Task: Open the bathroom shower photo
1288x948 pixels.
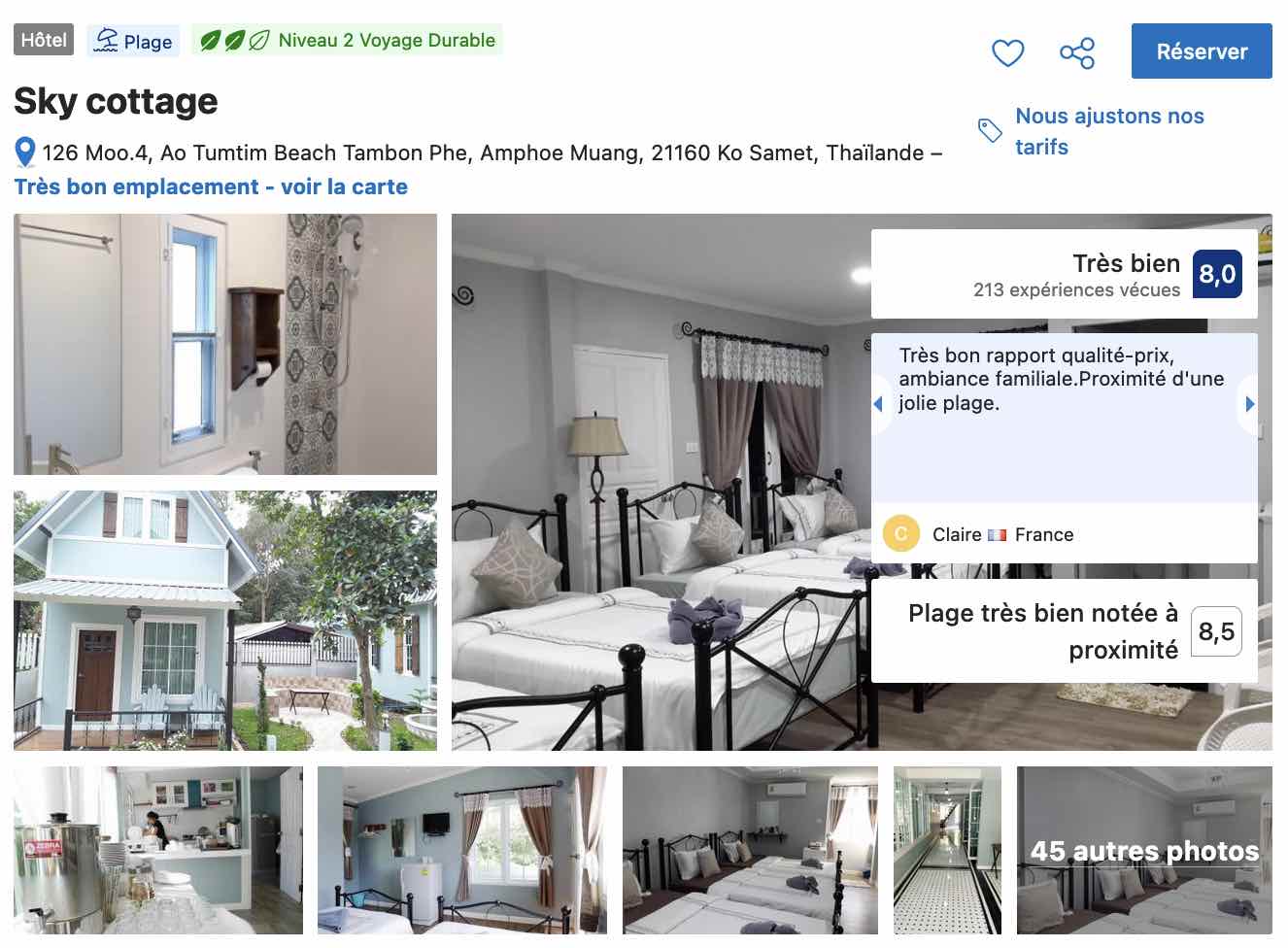Action: click(225, 344)
